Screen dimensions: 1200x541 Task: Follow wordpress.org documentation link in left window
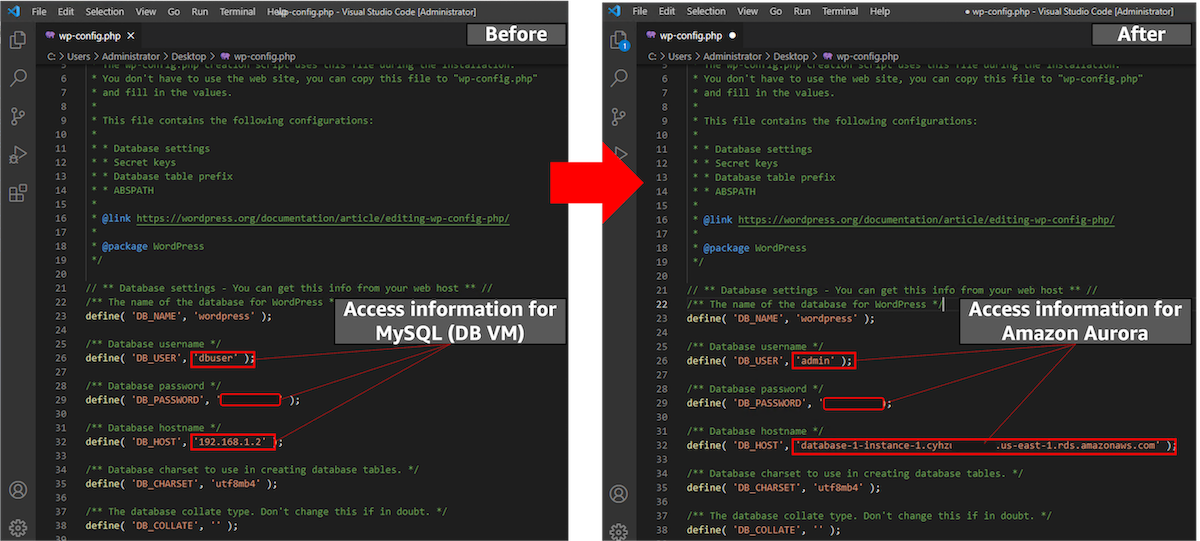[324, 218]
